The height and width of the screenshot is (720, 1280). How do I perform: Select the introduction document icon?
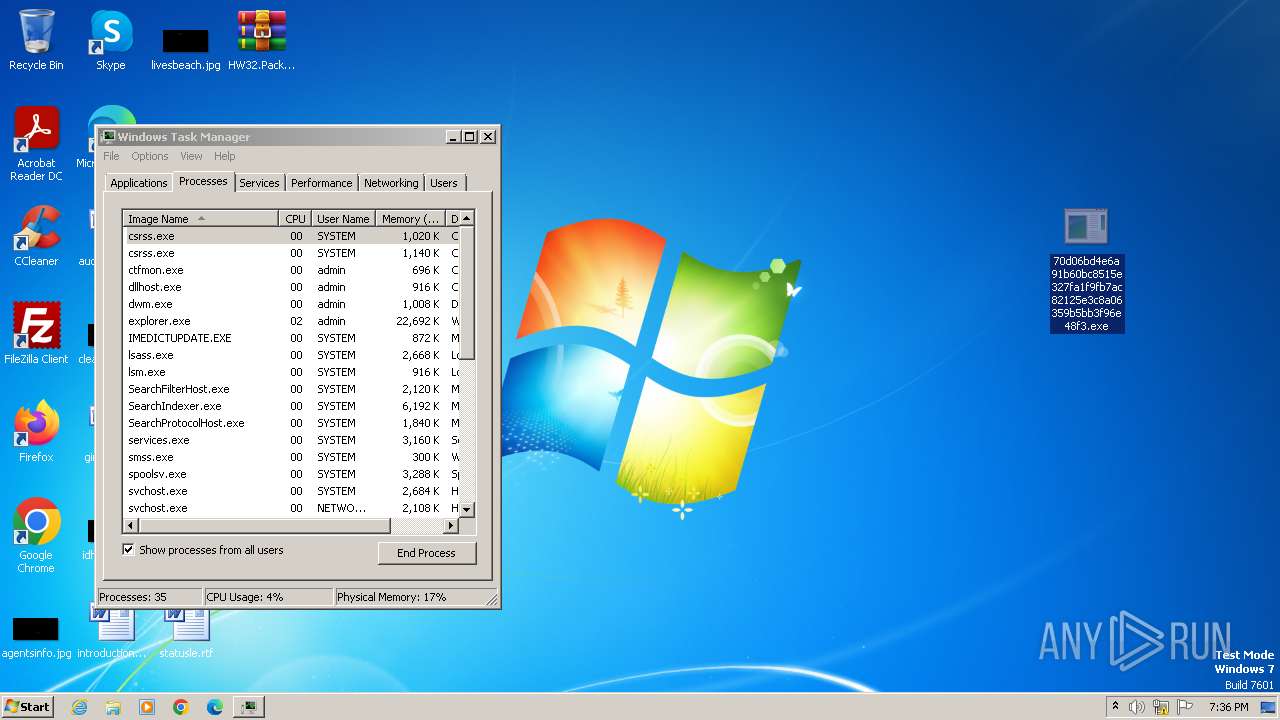(x=111, y=634)
